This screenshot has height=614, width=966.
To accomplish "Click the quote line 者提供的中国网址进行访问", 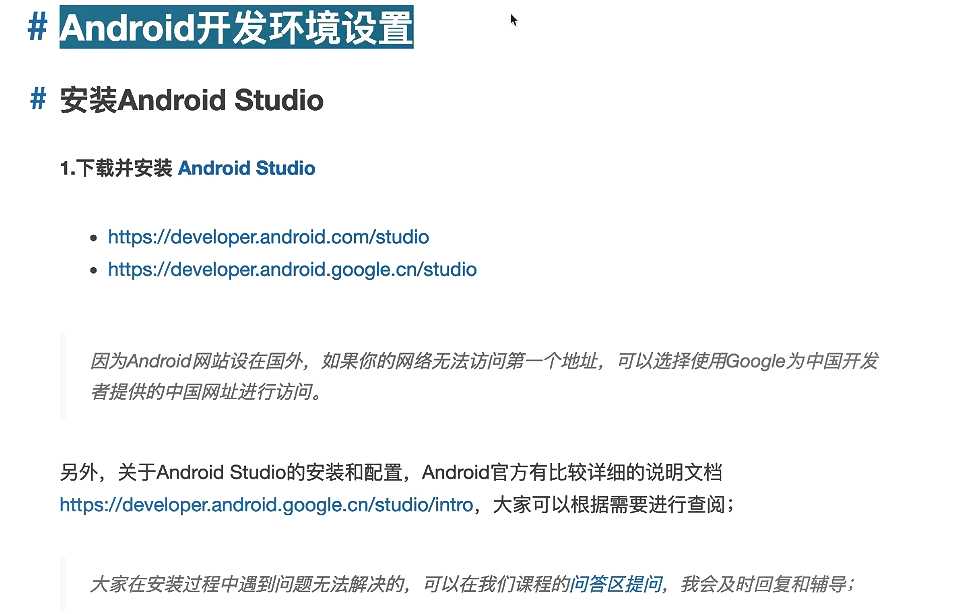I will [x=206, y=392].
